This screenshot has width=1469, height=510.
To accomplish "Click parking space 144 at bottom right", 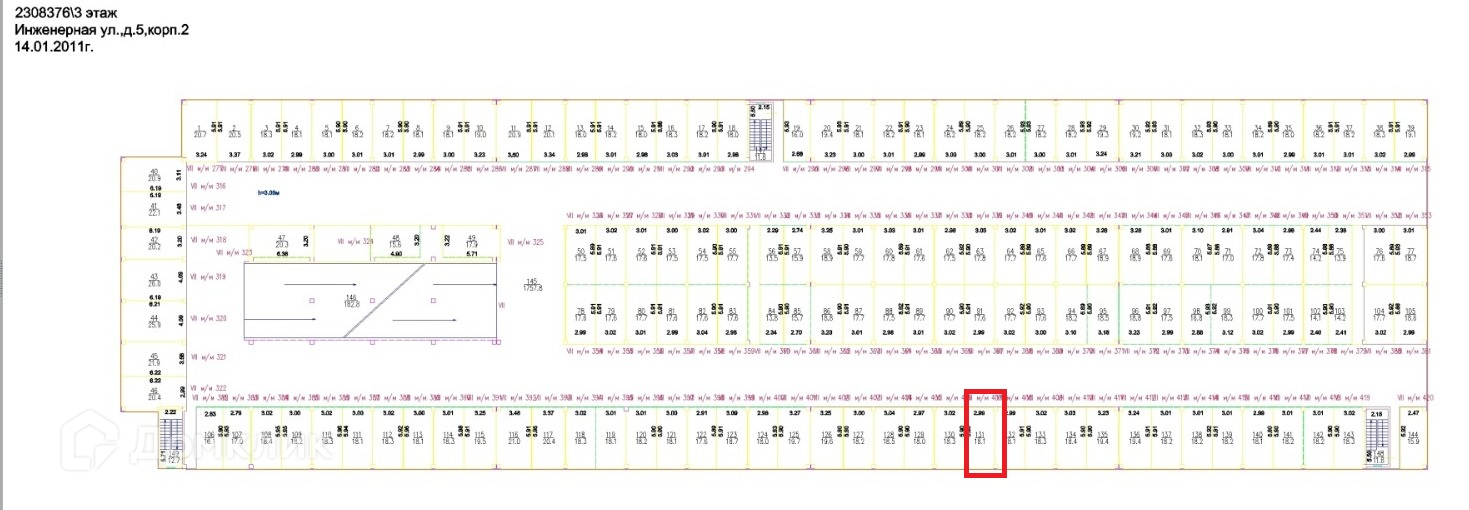I will [x=1413, y=437].
